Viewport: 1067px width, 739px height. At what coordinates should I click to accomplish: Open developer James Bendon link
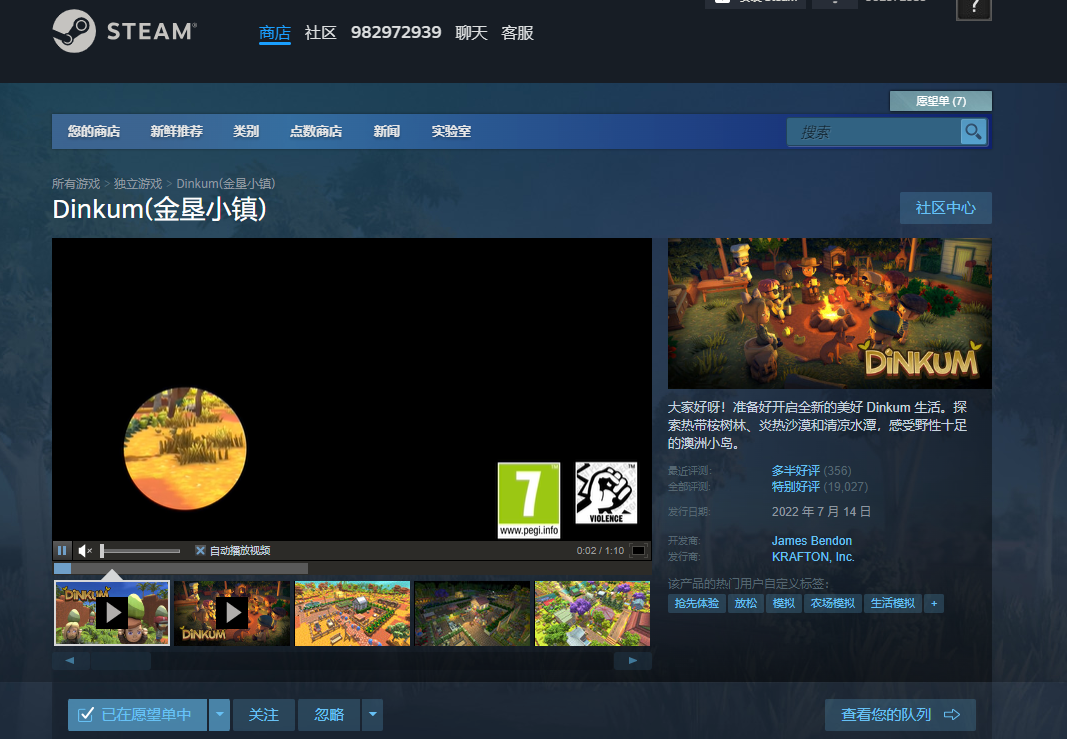812,541
